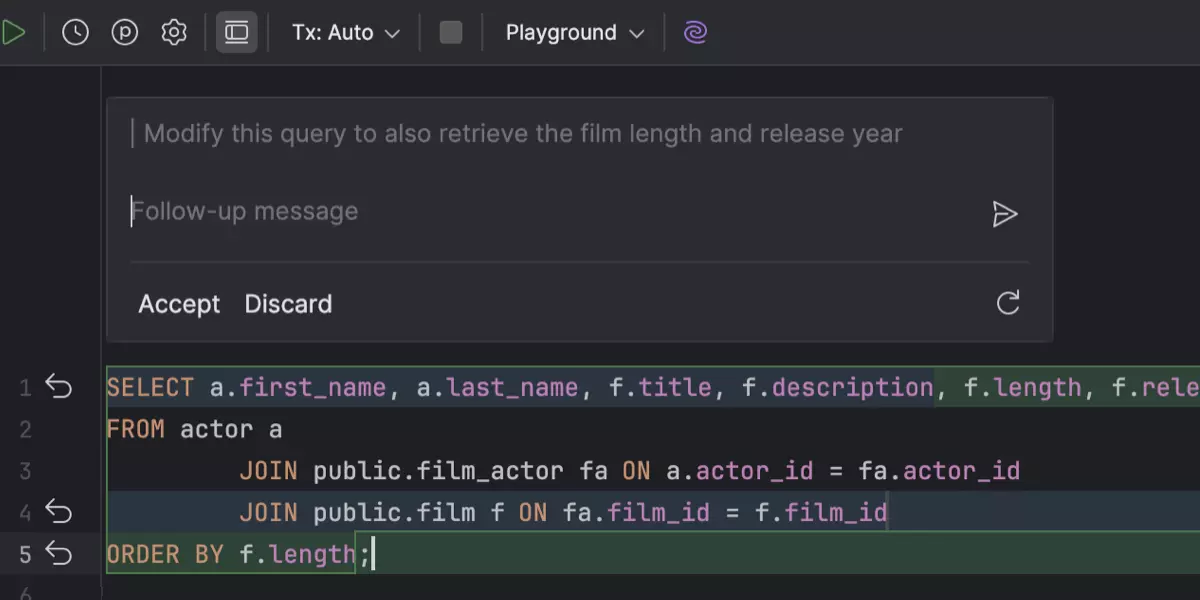Click the purple AI Assistant spiral icon

[695, 33]
